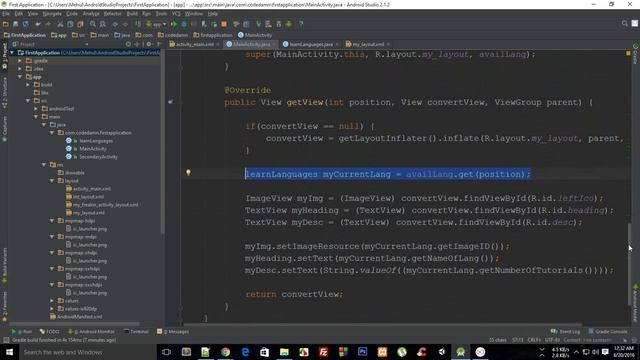Select the drawable folder
Image resolution: width=640 pixels, height=360 pixels.
[75, 173]
